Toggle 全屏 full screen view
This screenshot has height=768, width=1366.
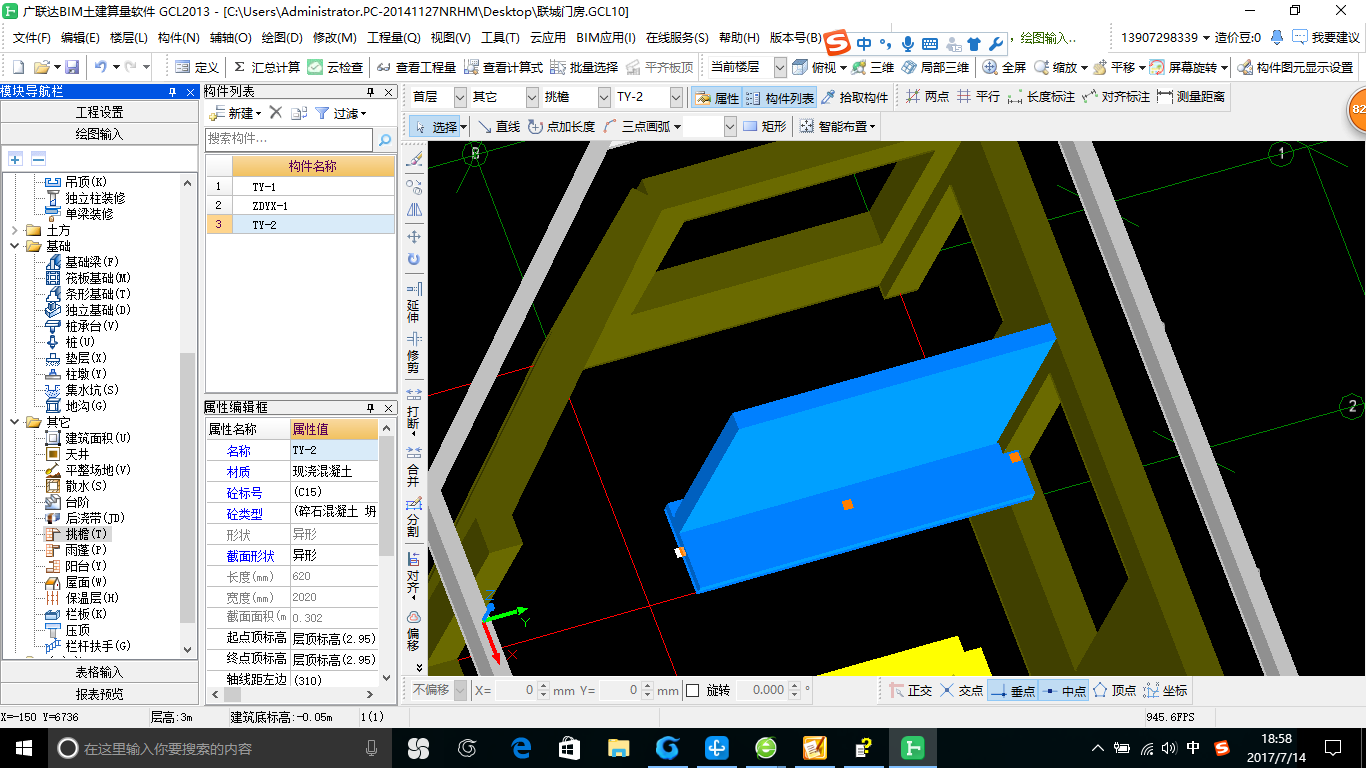[x=1004, y=68]
